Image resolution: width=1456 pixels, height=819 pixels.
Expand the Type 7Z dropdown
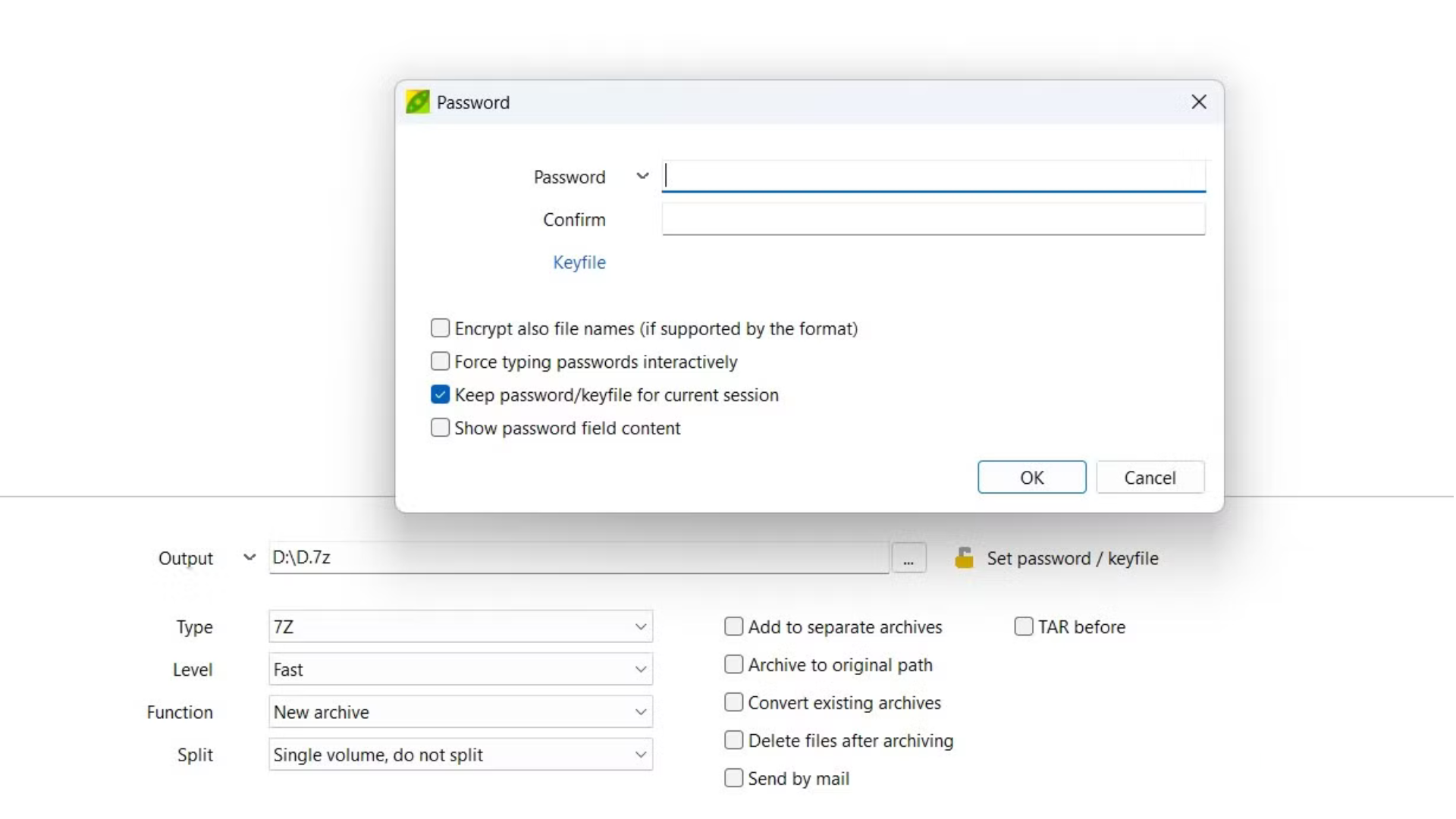pyautogui.click(x=460, y=627)
